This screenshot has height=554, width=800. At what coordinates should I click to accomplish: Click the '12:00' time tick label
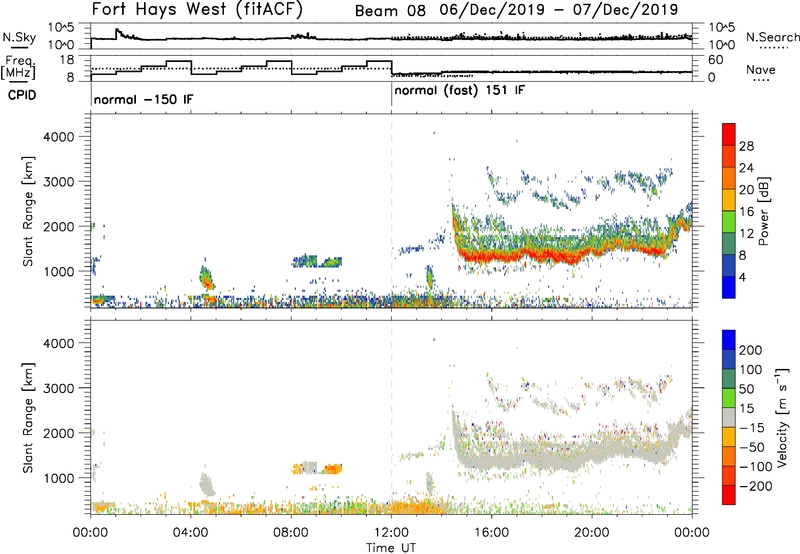coord(391,533)
